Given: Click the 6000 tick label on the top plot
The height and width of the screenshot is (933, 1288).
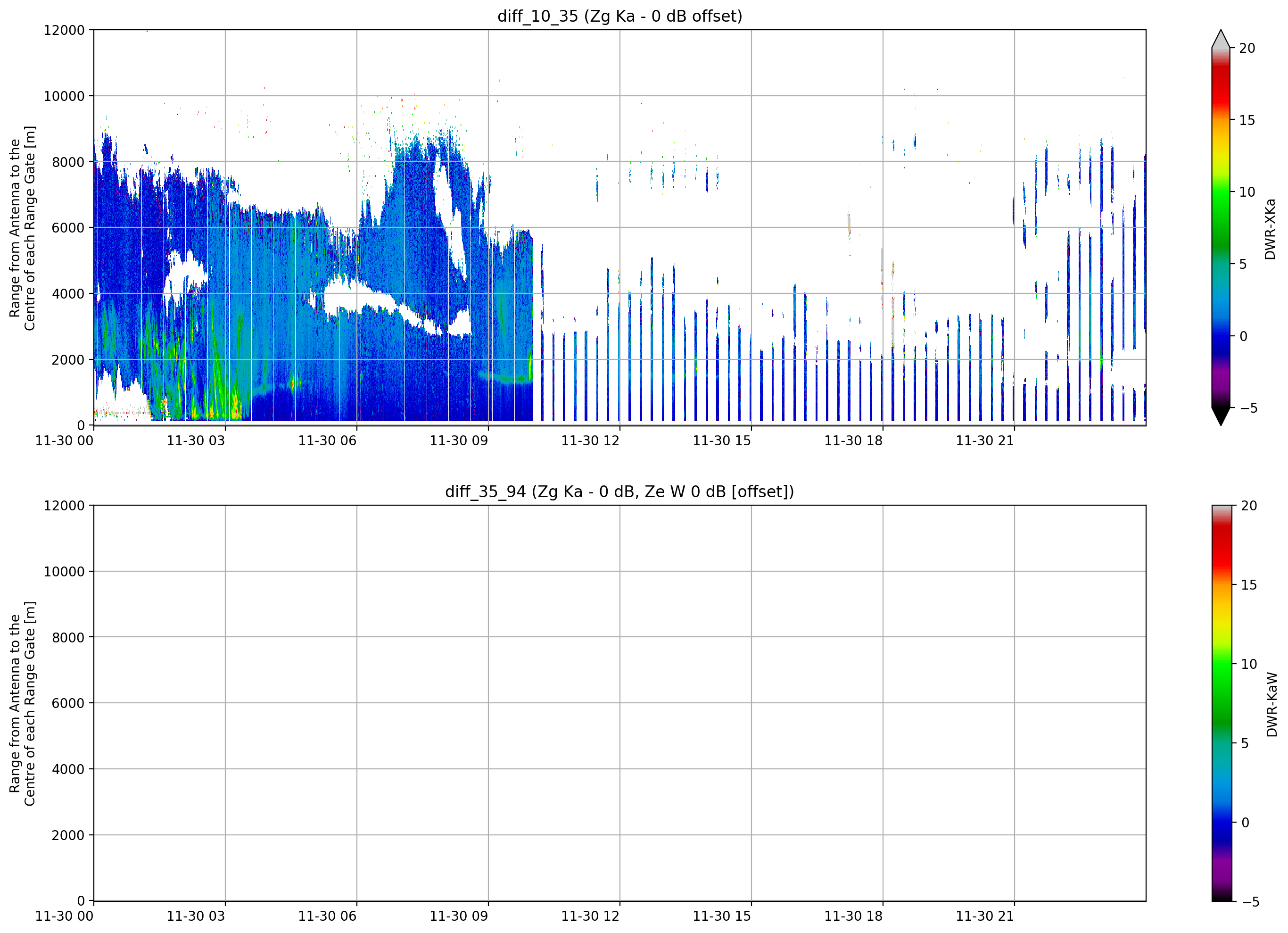Looking at the screenshot, I should pos(68,228).
